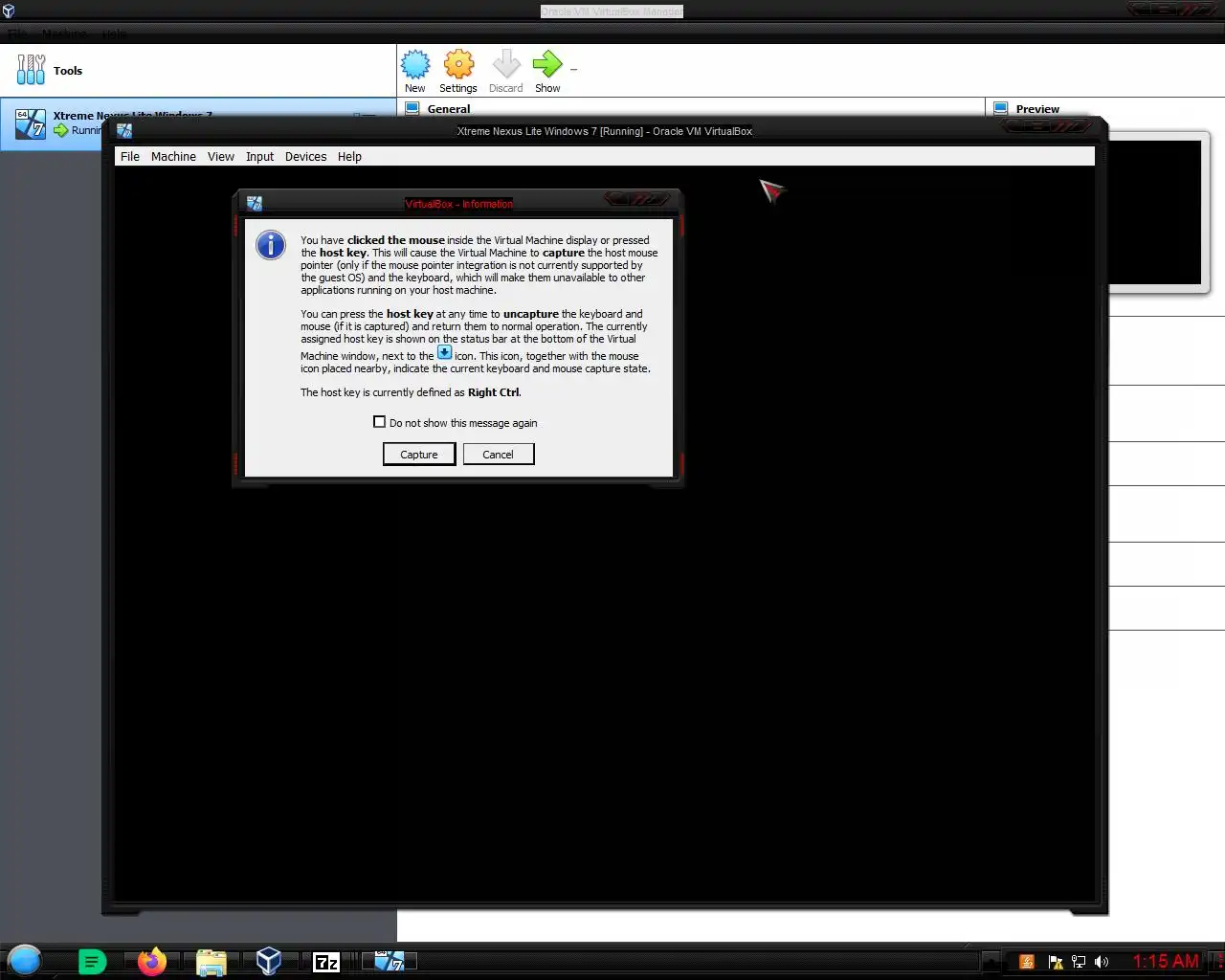
Task: Open the File menu in the VM window
Action: click(x=130, y=156)
